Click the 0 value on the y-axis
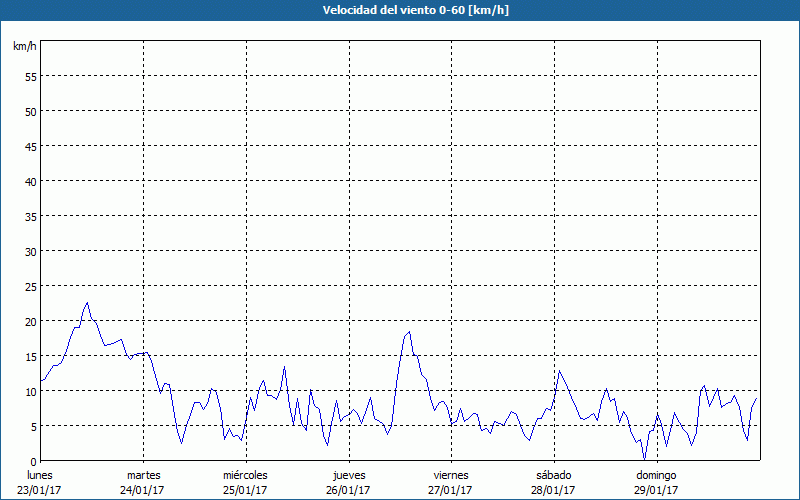The height and width of the screenshot is (500, 800). [33, 461]
